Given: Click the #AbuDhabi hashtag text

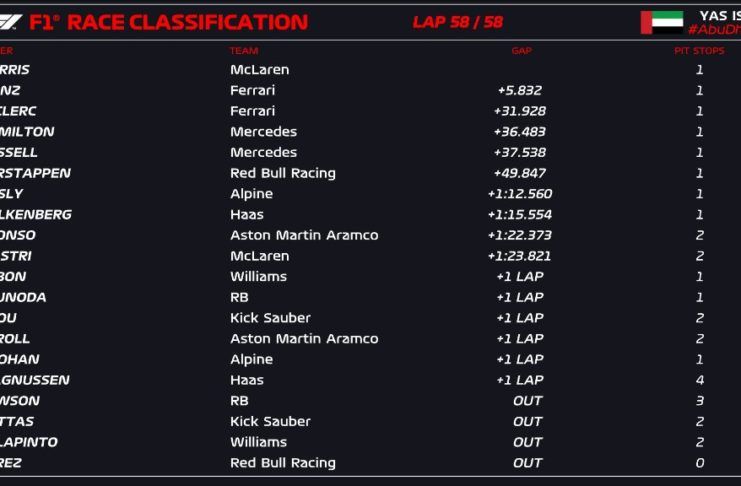Looking at the screenshot, I should 714,30.
